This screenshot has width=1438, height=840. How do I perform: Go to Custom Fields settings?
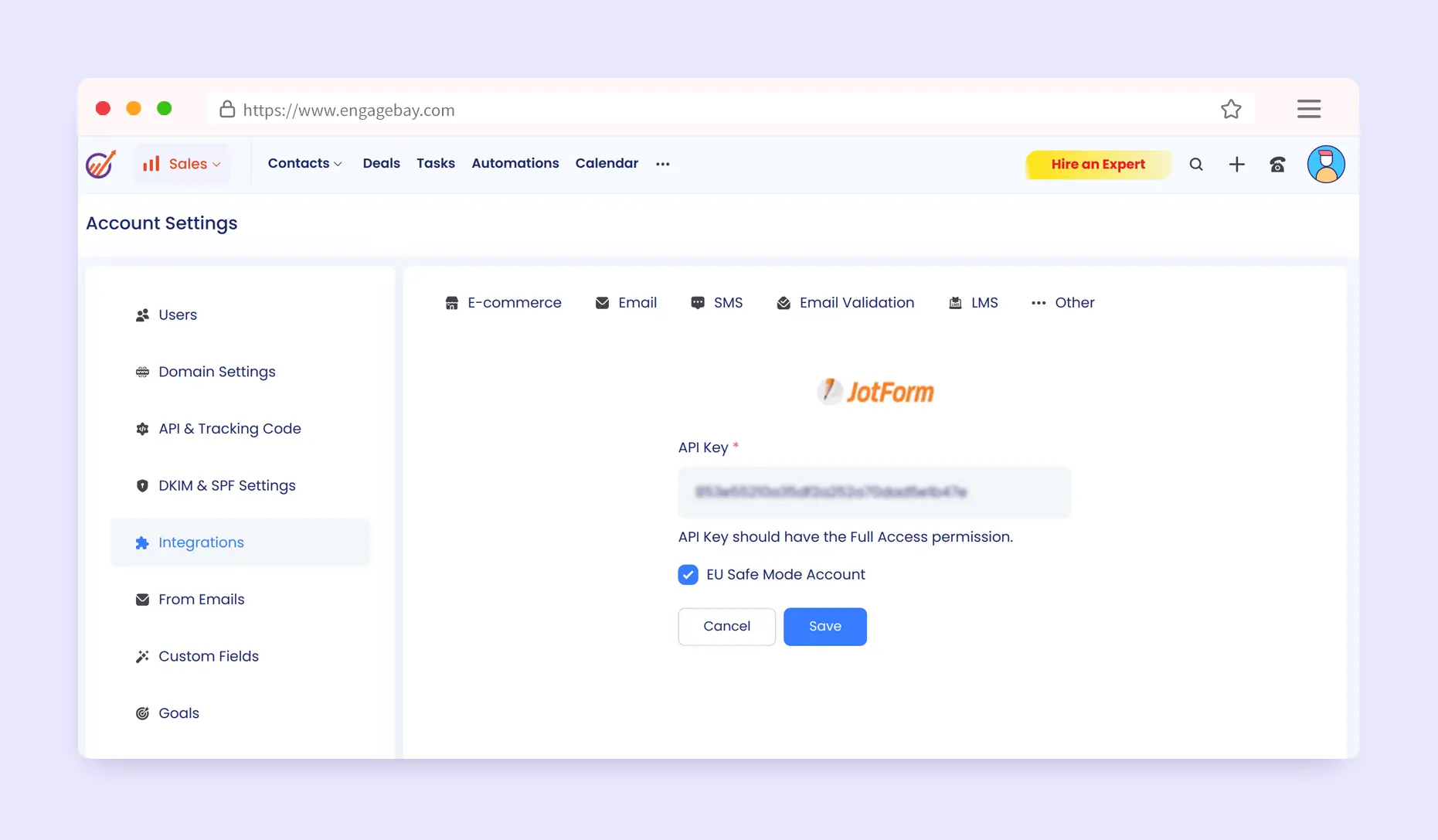click(208, 656)
